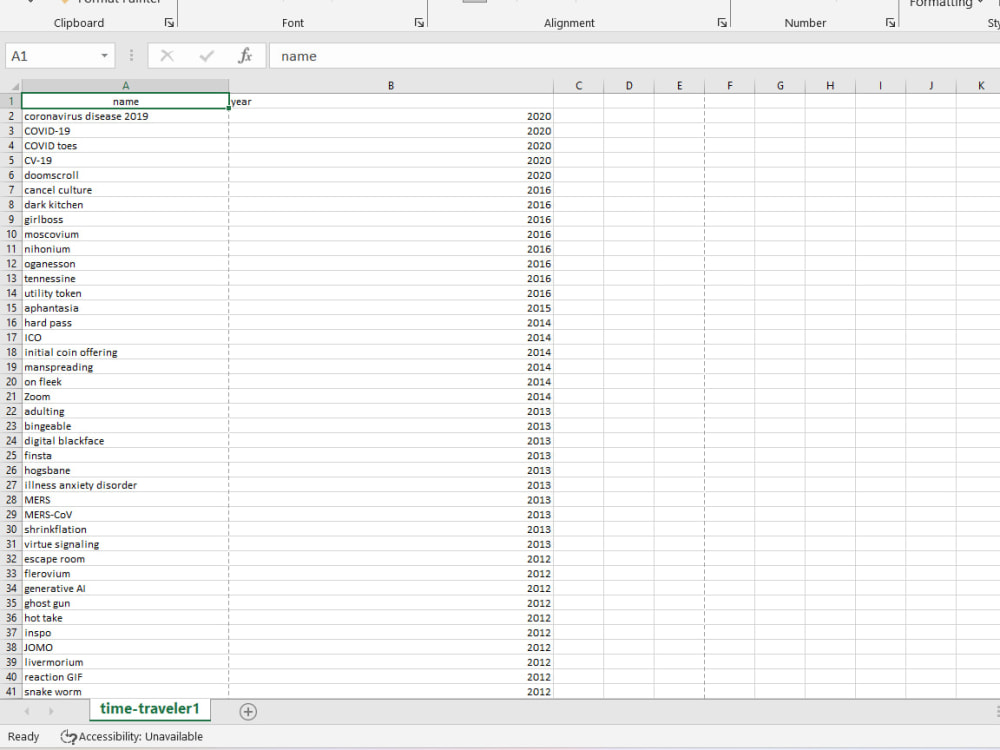
Task: Select column H header
Action: click(830, 85)
